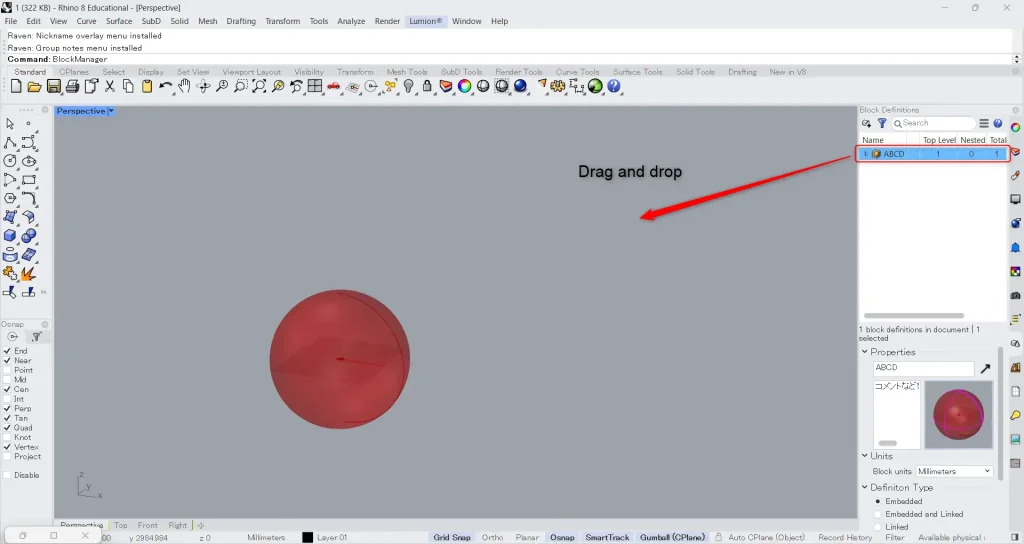
Task: Collapse the Properties section
Action: tap(865, 352)
